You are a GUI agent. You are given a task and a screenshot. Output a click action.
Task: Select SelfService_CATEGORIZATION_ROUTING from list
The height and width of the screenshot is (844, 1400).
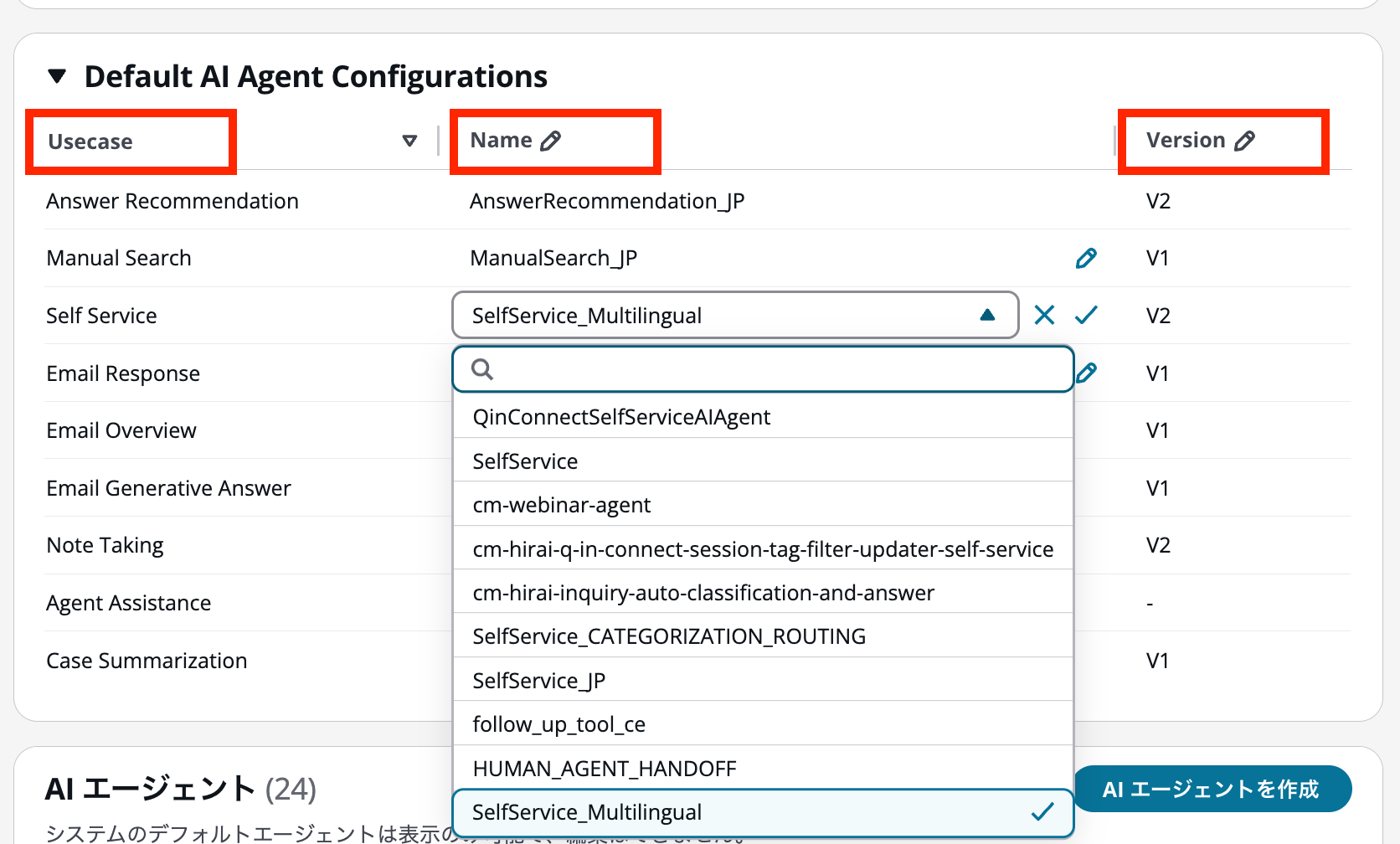pyautogui.click(x=668, y=636)
